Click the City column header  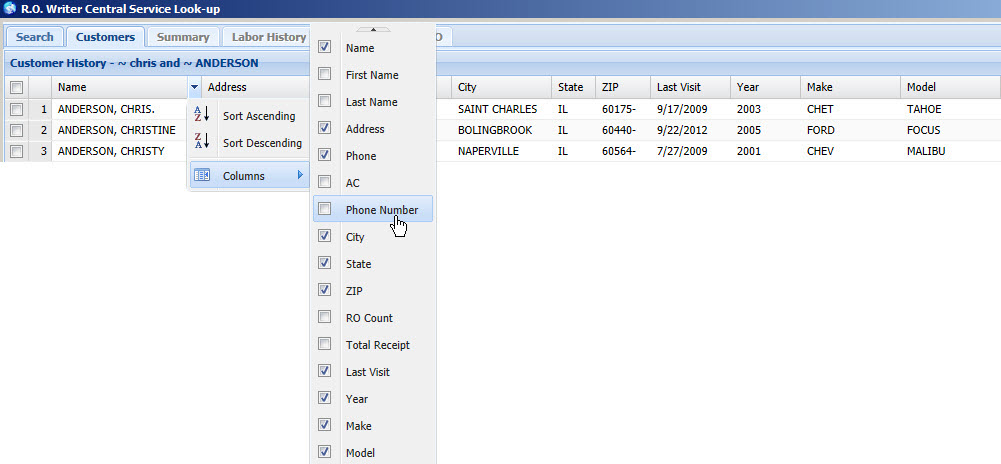pos(467,87)
